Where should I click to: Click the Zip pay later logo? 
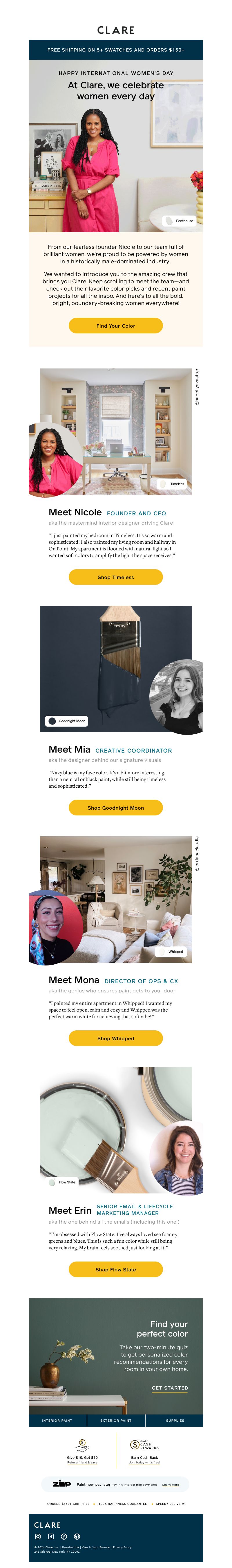tap(61, 1484)
